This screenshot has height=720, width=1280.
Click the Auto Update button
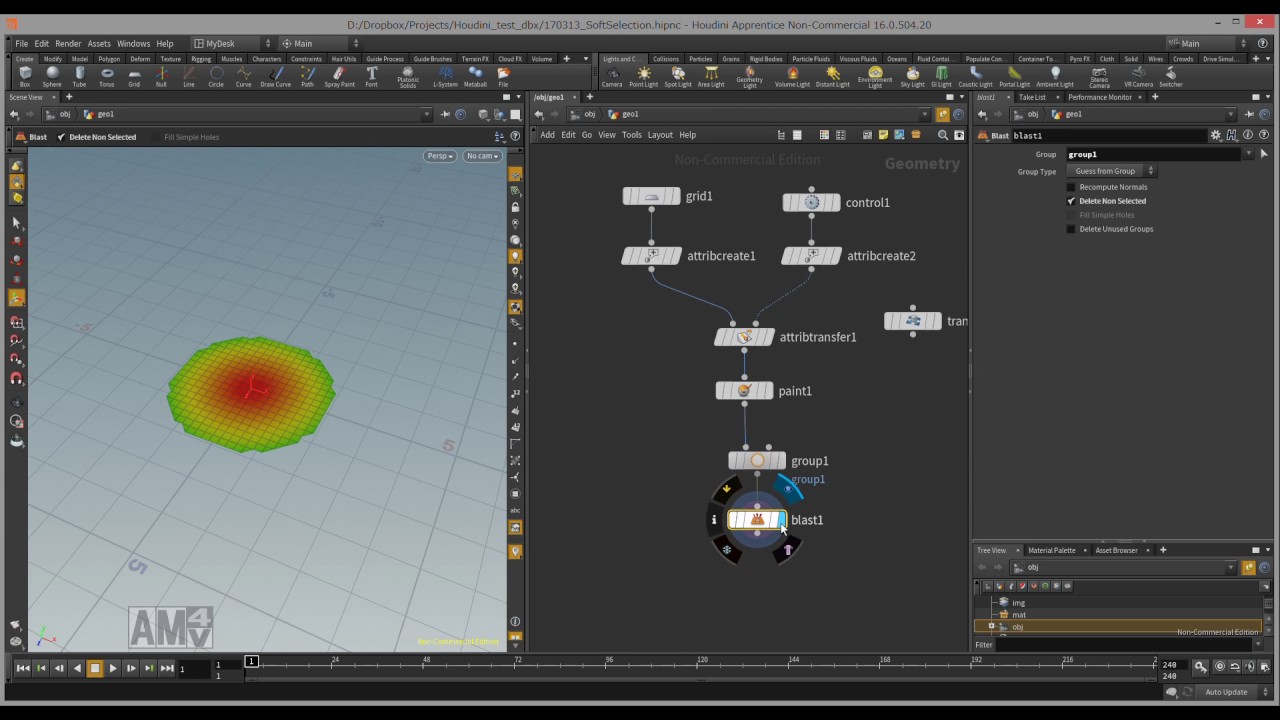(x=1226, y=692)
